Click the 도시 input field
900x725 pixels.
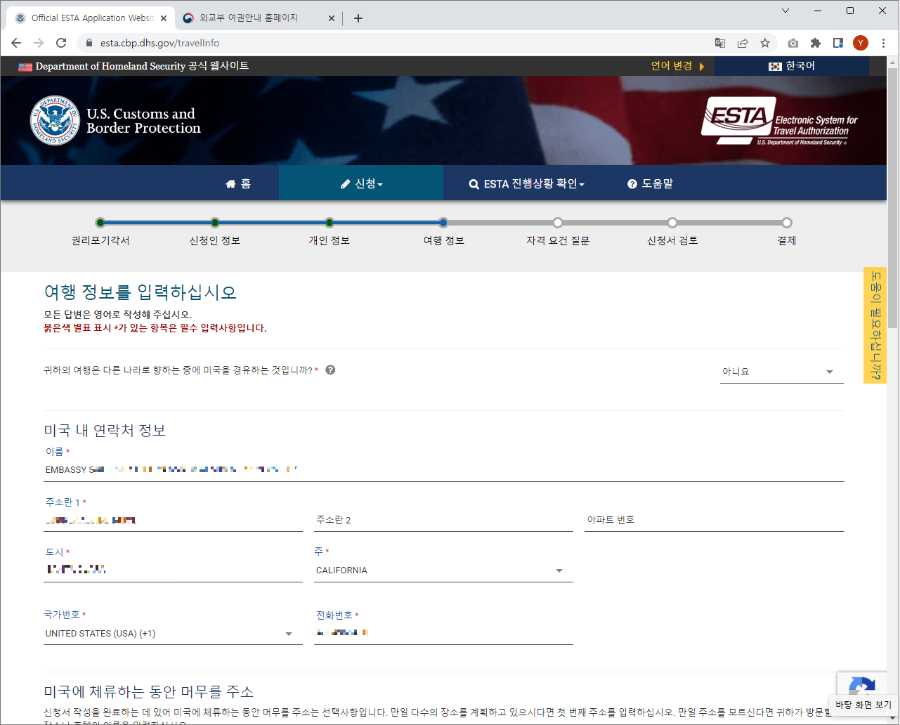173,571
